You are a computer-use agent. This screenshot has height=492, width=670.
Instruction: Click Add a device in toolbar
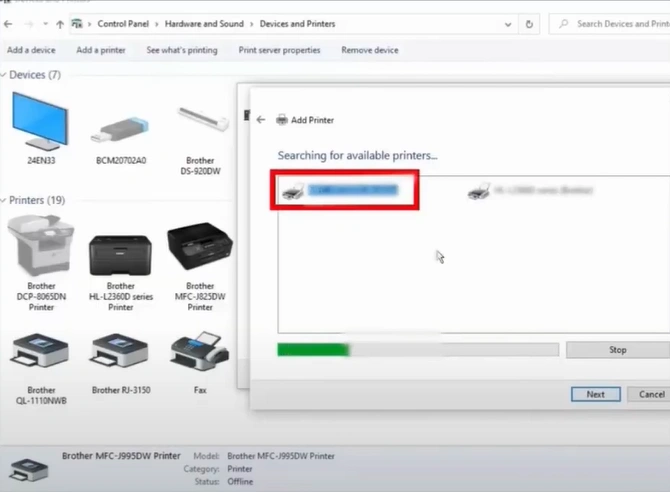point(31,50)
